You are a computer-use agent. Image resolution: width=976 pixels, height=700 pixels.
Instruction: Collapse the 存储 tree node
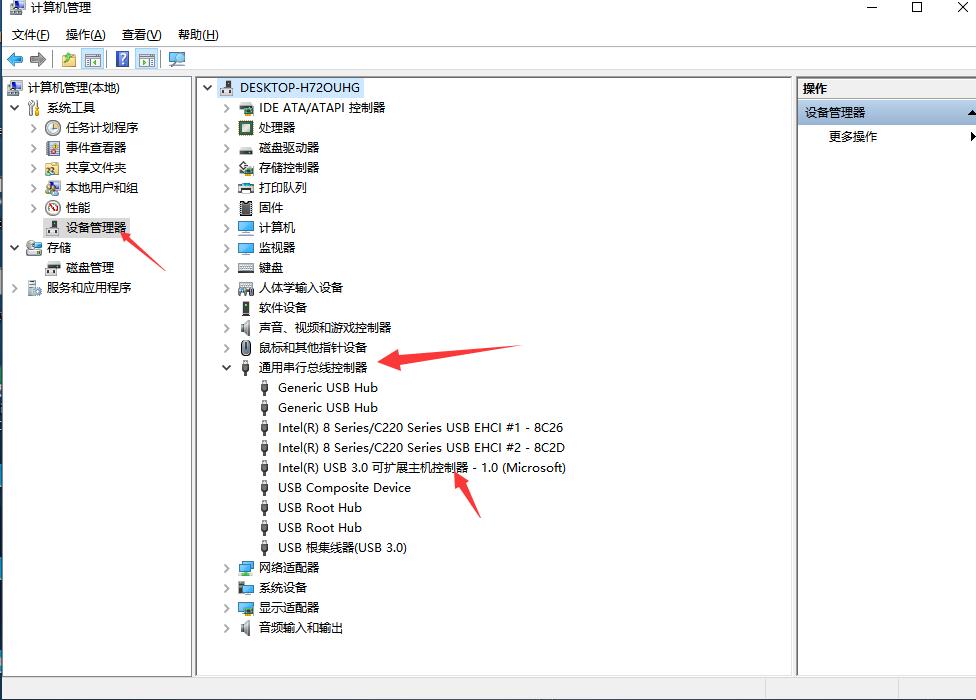tap(15, 248)
